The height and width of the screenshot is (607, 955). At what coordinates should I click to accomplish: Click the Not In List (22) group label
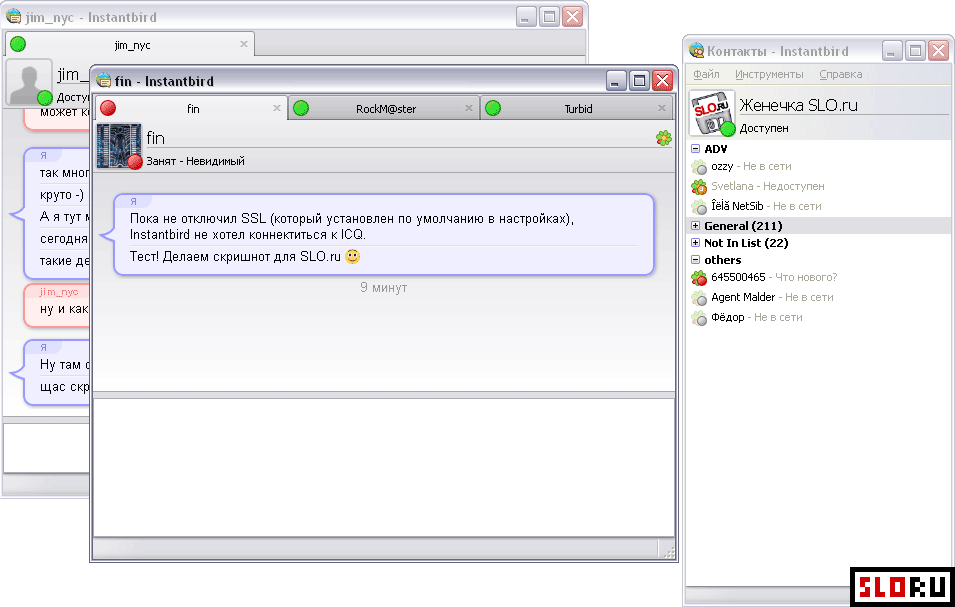[x=746, y=243]
